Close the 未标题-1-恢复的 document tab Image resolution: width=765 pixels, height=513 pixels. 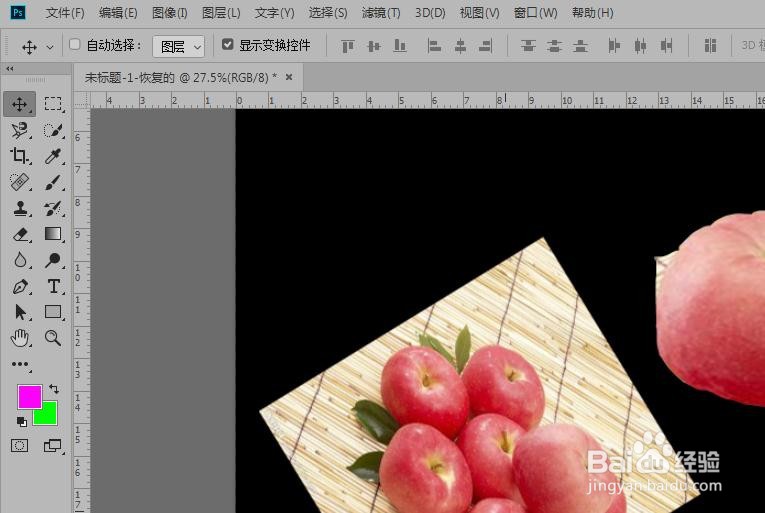pos(289,77)
